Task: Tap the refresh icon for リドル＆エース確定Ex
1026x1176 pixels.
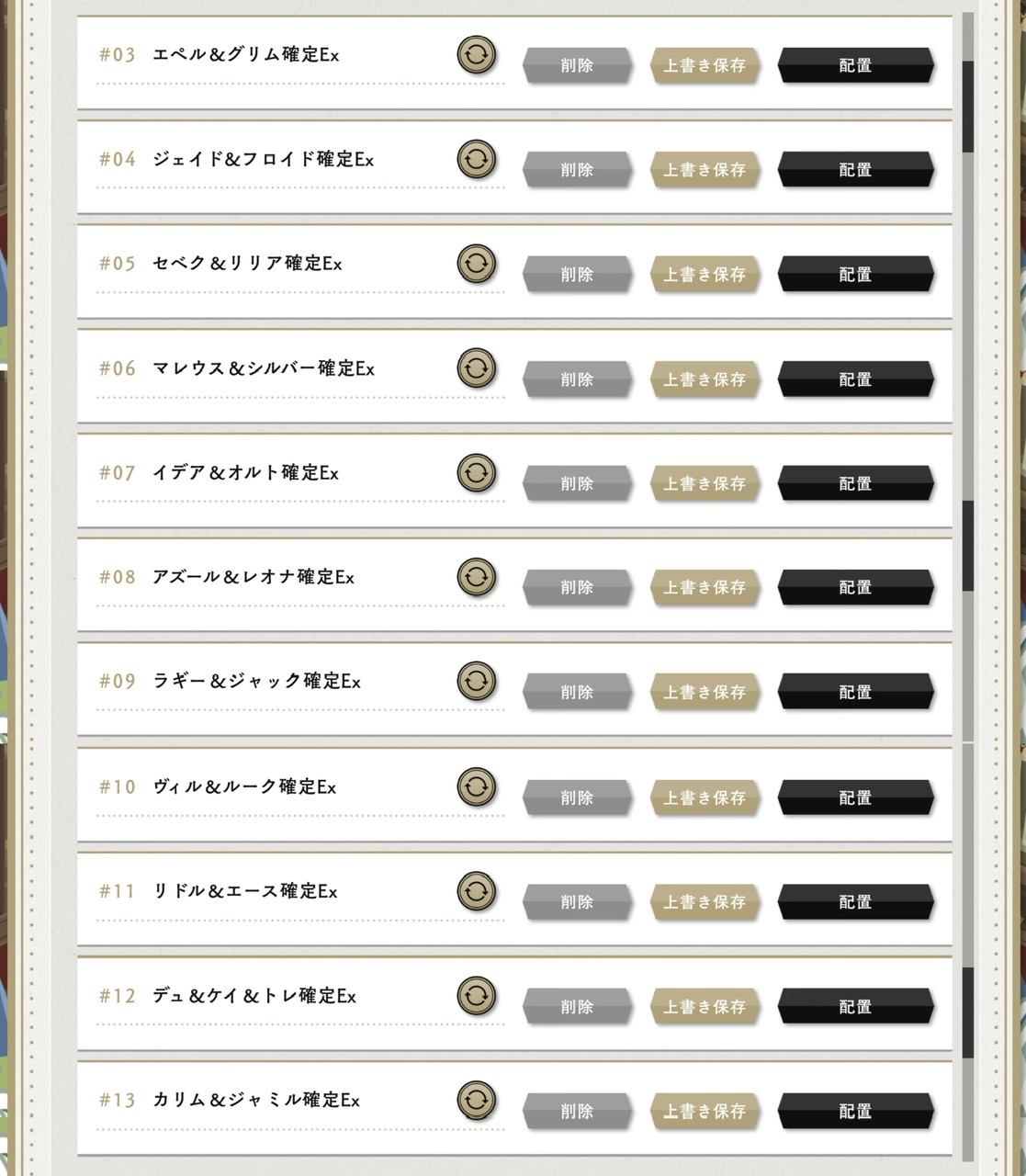Action: point(476,890)
